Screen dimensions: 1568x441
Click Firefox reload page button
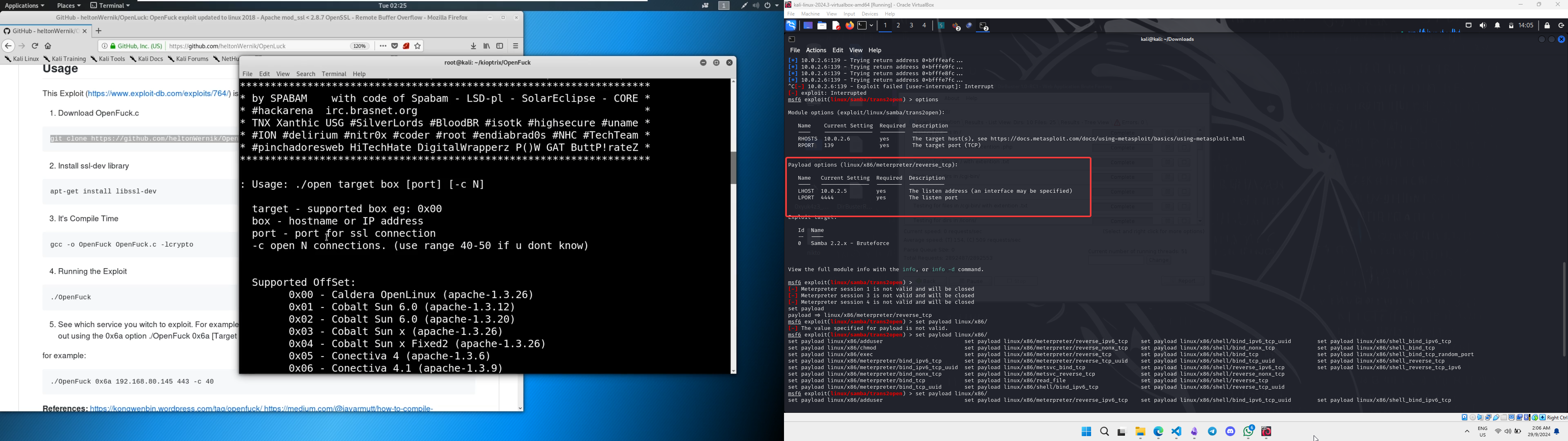[35, 46]
